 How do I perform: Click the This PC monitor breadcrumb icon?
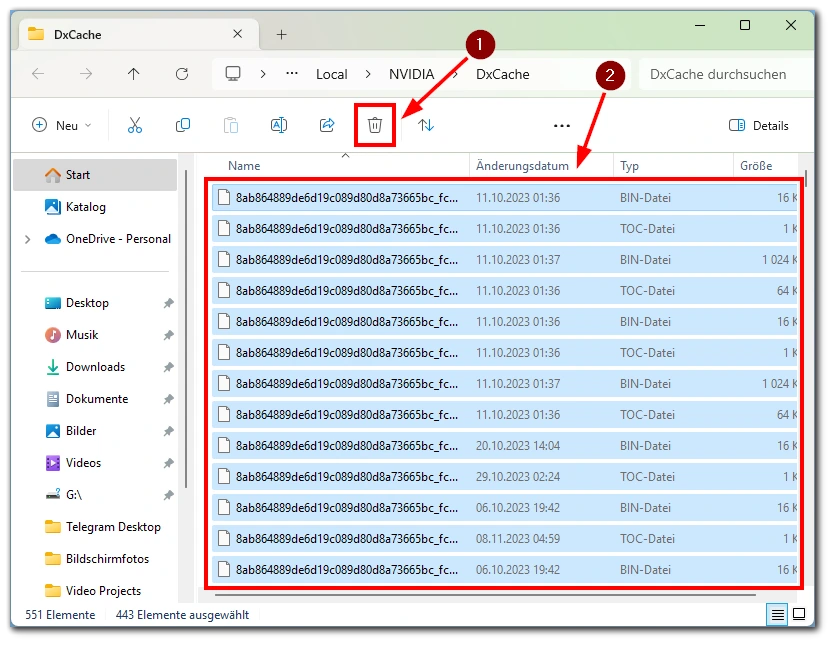[x=233, y=74]
